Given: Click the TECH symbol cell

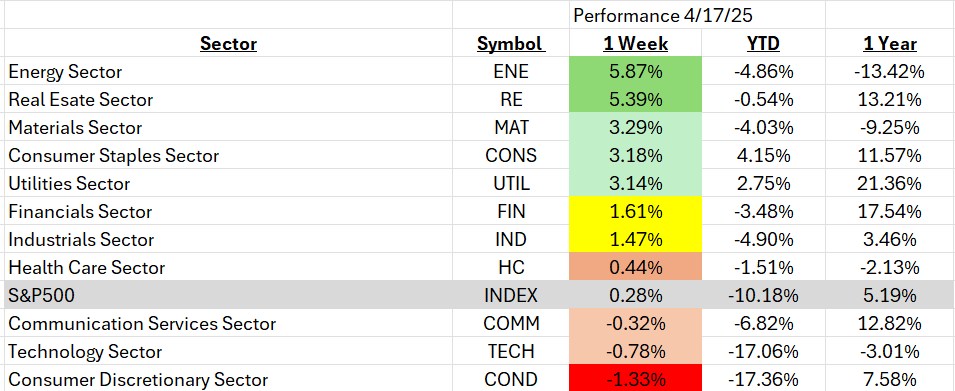Looking at the screenshot, I should tap(510, 351).
